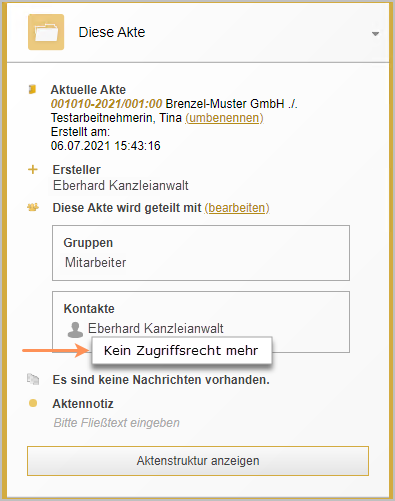Click the Diese Akte header title

pyautogui.click(x=112, y=32)
